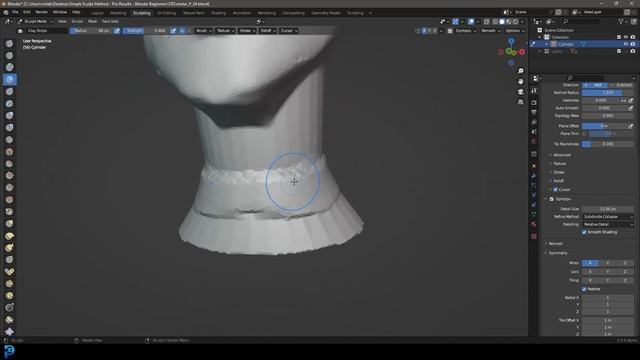Select the Flatten brush tool
This screenshot has height=360, width=640.
(x=9, y=164)
